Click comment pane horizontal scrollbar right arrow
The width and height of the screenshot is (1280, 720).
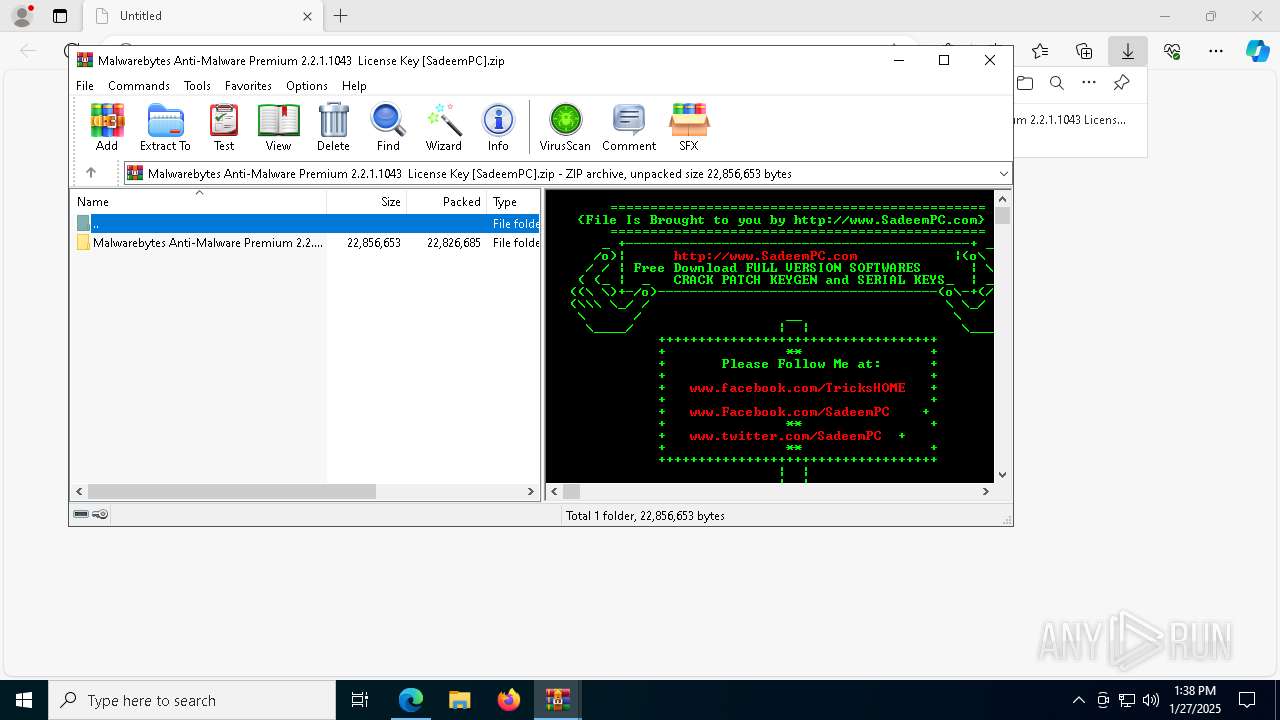[x=985, y=491]
